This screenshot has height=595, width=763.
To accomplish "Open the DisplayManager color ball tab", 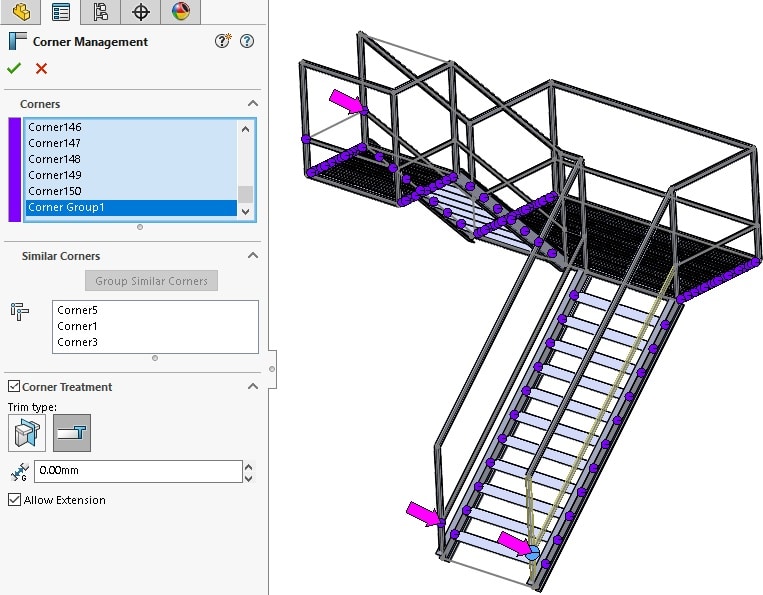I will [180, 12].
